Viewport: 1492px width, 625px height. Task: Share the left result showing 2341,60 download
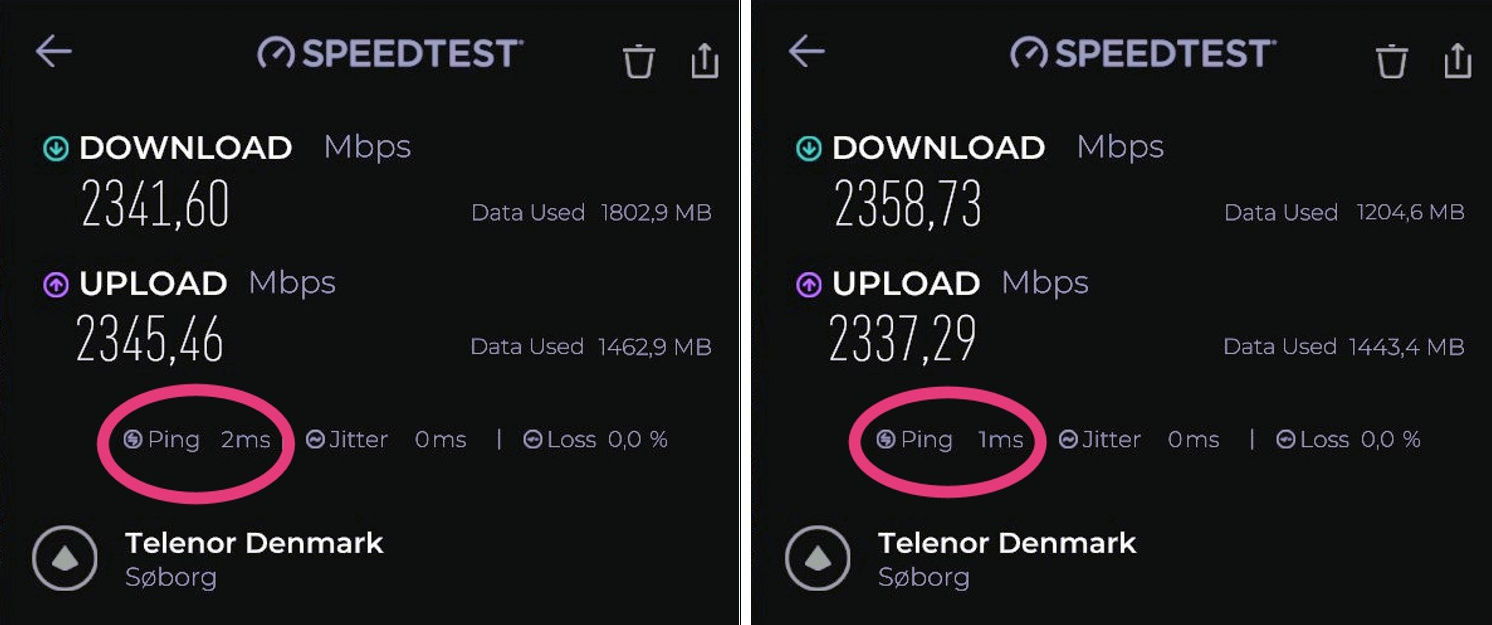(705, 60)
